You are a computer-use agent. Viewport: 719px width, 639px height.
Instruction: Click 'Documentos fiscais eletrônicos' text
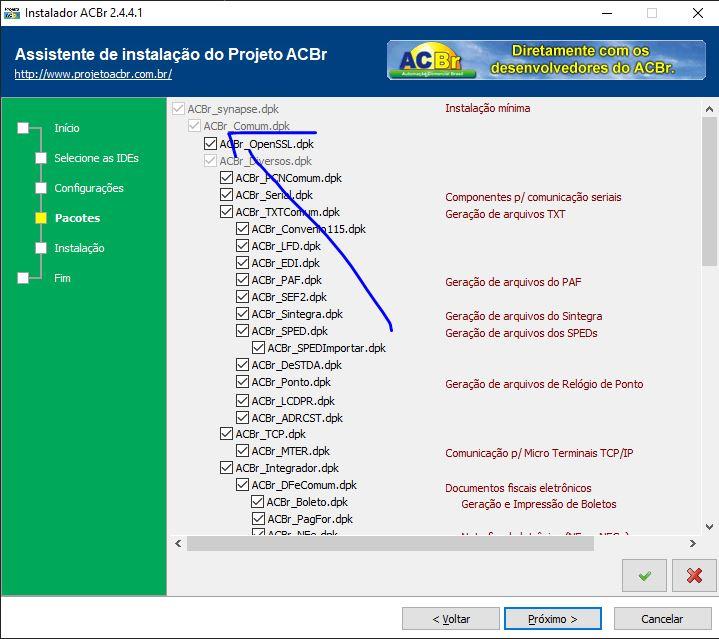[x=518, y=488]
